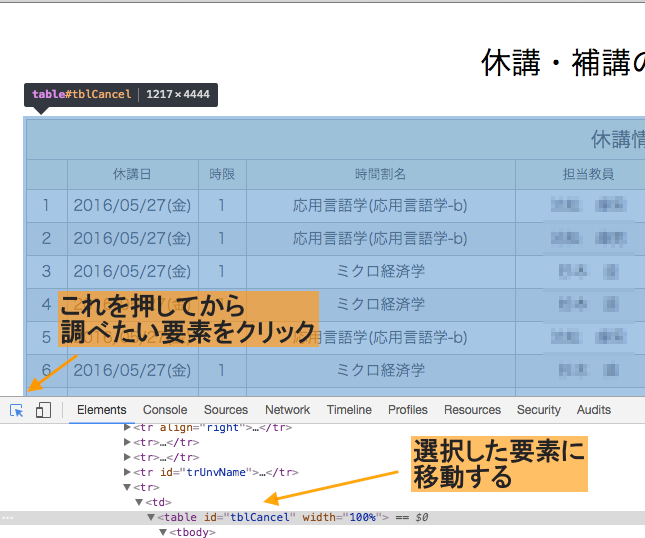Expand the tr align="right" node
The height and width of the screenshot is (538, 645).
click(127, 427)
